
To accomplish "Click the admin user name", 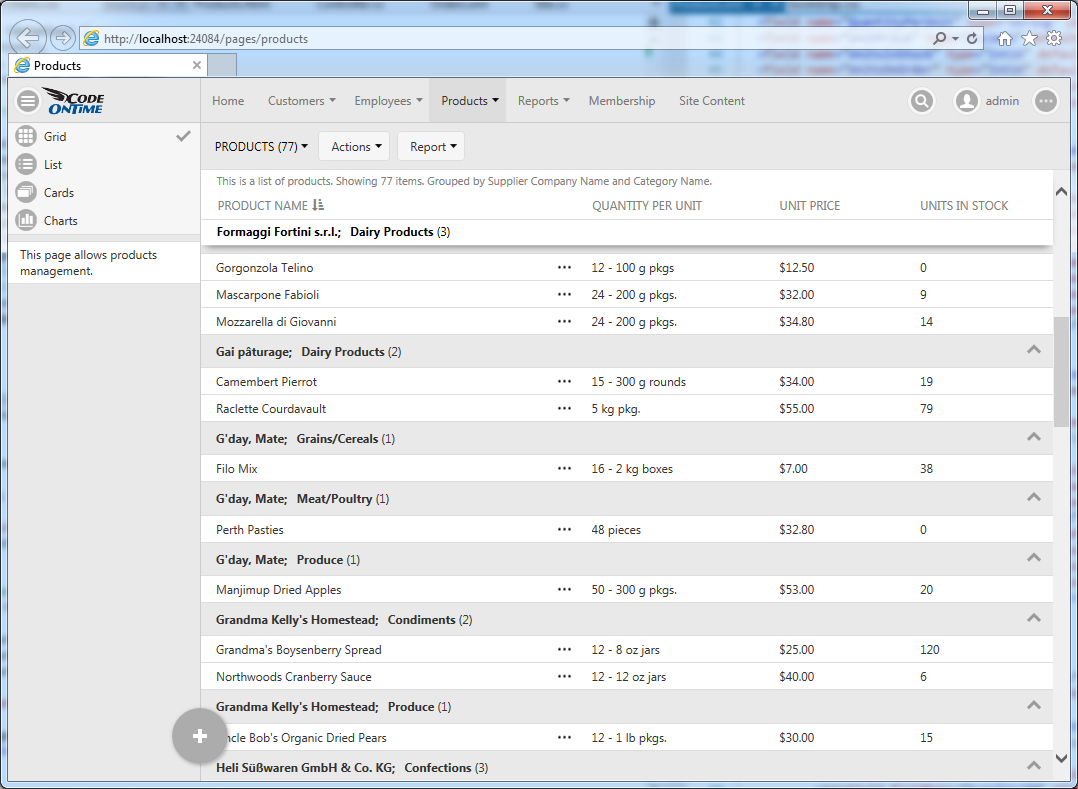I will 1002,101.
